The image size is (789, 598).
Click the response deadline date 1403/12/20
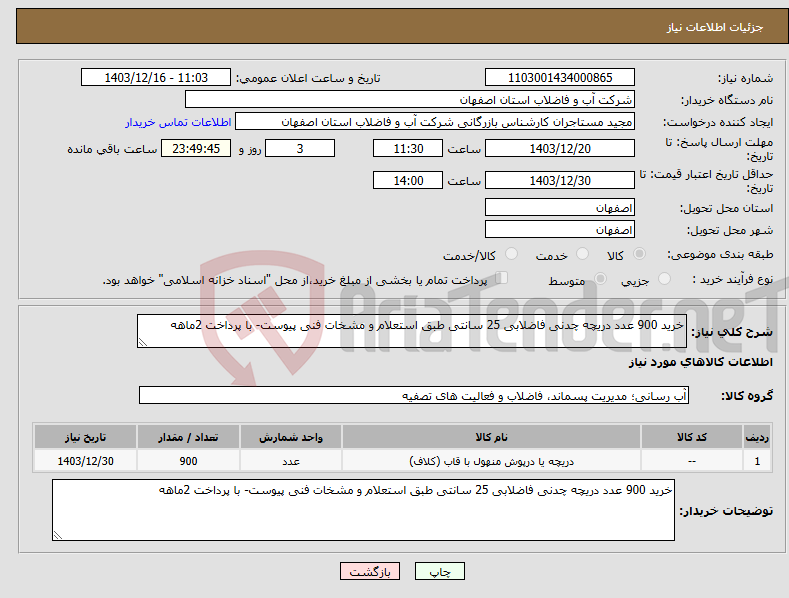pyautogui.click(x=560, y=148)
